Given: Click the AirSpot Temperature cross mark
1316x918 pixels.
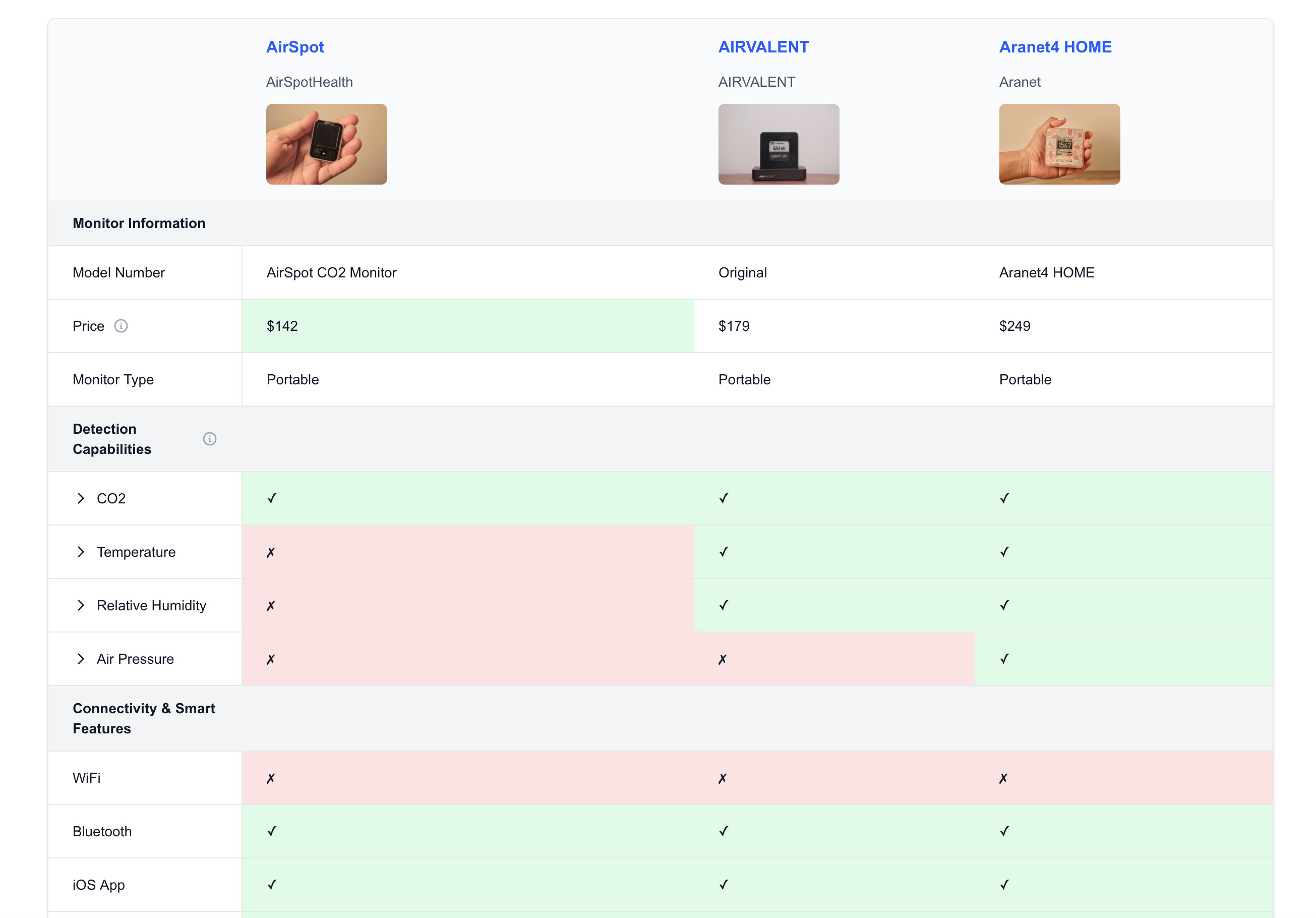Looking at the screenshot, I should pos(271,552).
